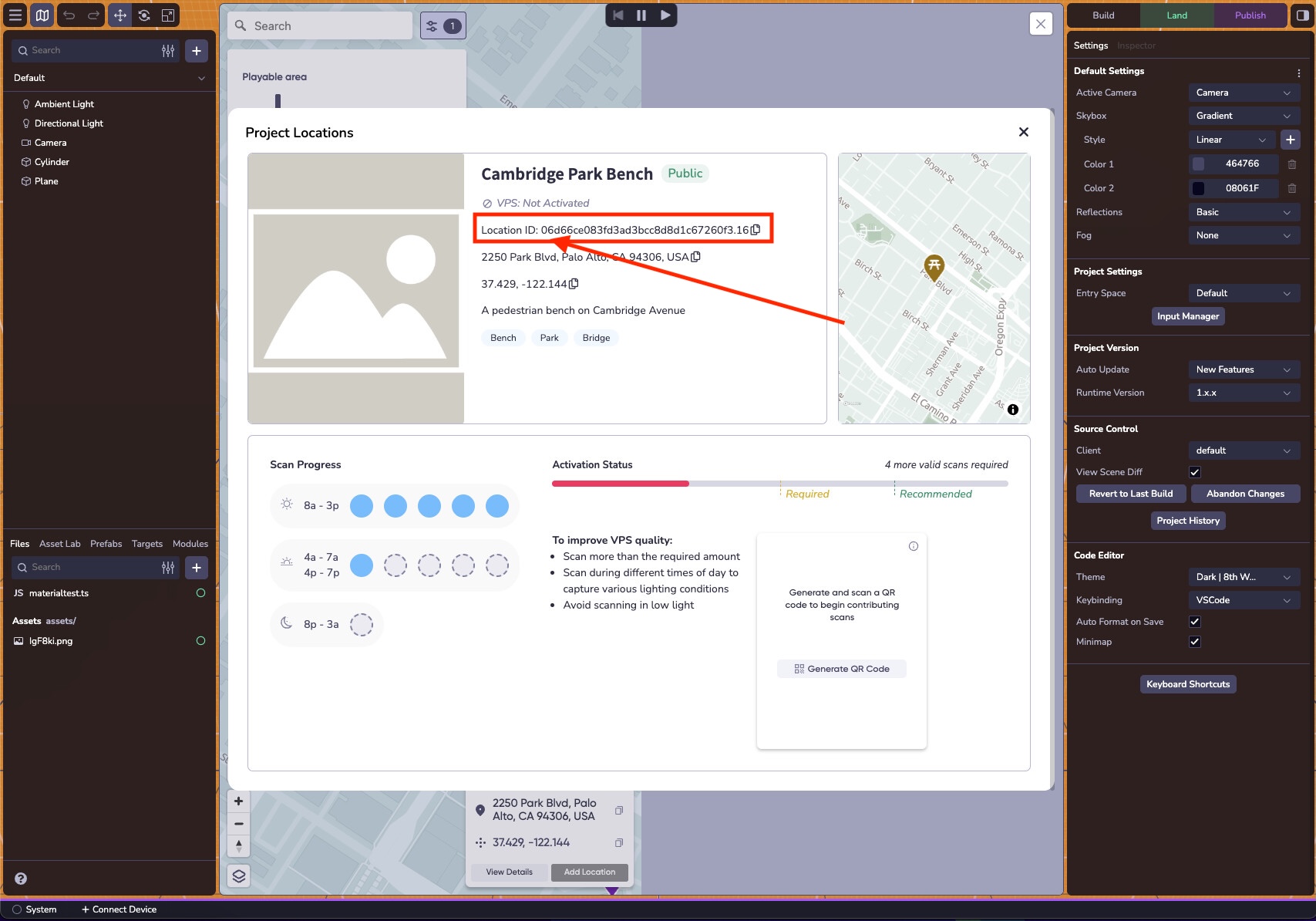Image resolution: width=1316 pixels, height=921 pixels.
Task: Open the hamburger main menu
Action: coord(15,15)
